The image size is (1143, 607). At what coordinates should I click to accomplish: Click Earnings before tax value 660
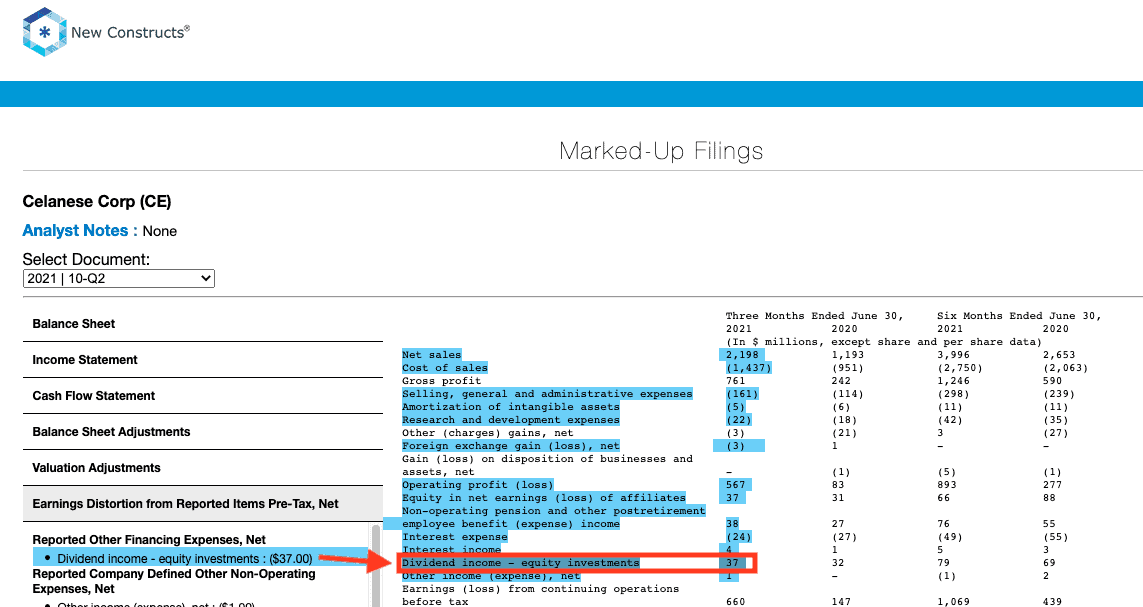click(736, 602)
